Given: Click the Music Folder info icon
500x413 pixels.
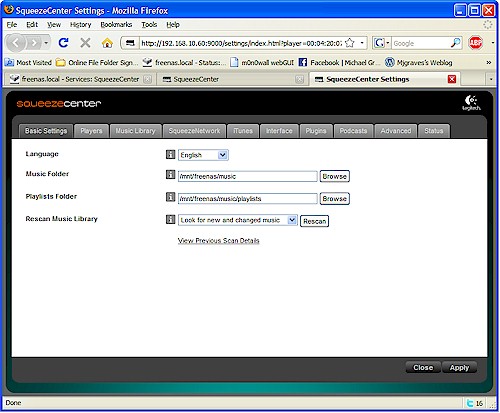Looking at the screenshot, I should tap(170, 174).
